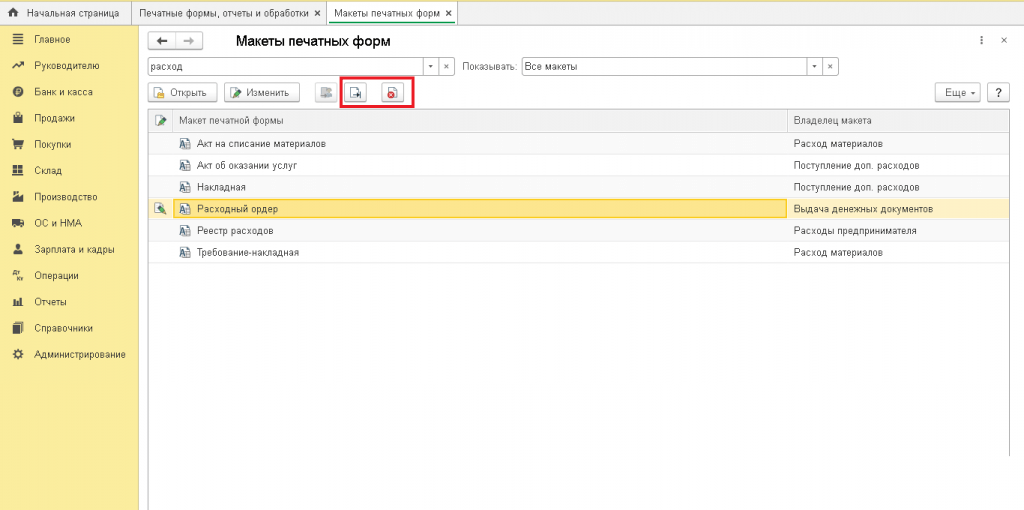
Task: Click the grayed-out standard template icon
Action: 325,93
